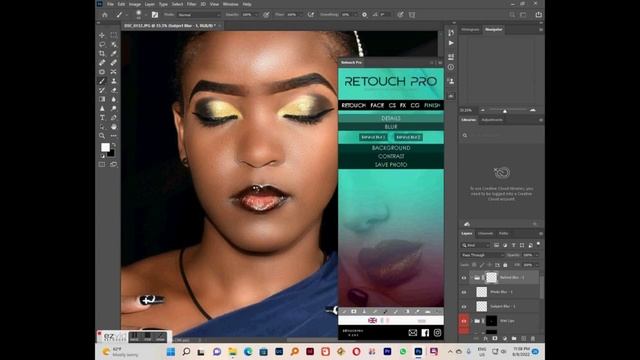This screenshot has width=640, height=360.
Task: Hide the third layer via eye icon
Action: click(464, 307)
